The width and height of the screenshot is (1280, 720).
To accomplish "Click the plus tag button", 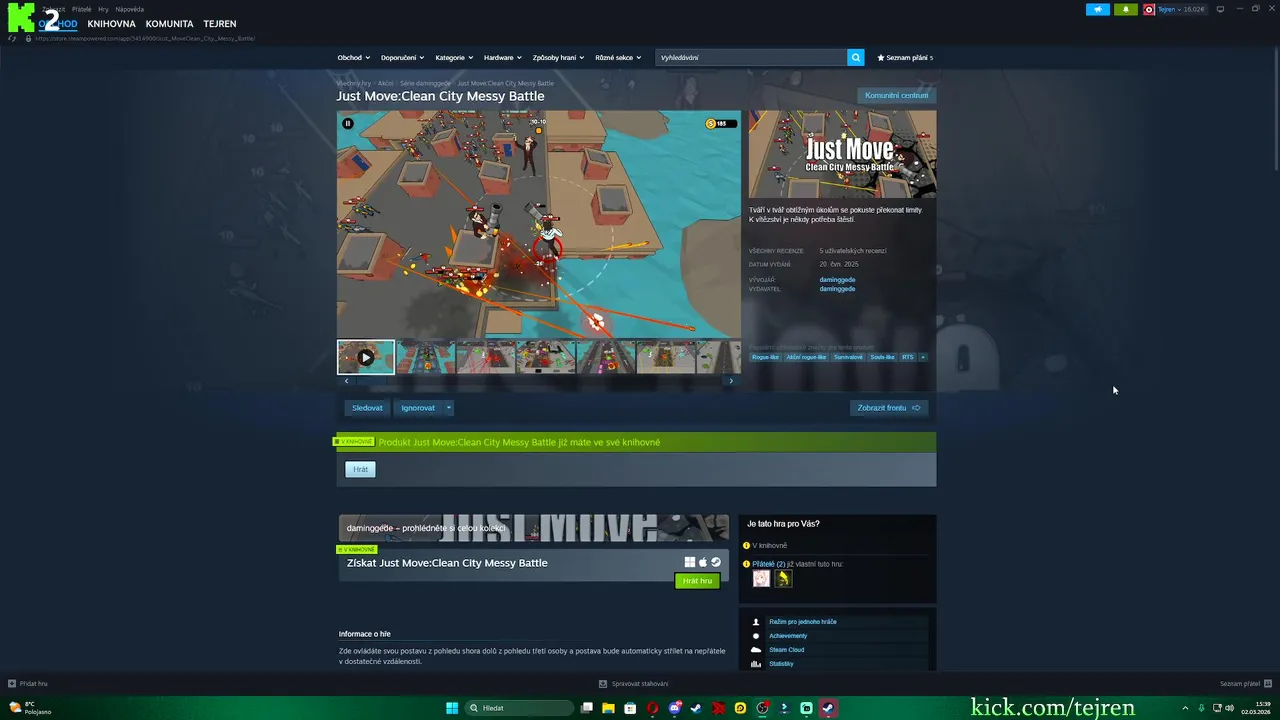I will pyautogui.click(x=923, y=357).
